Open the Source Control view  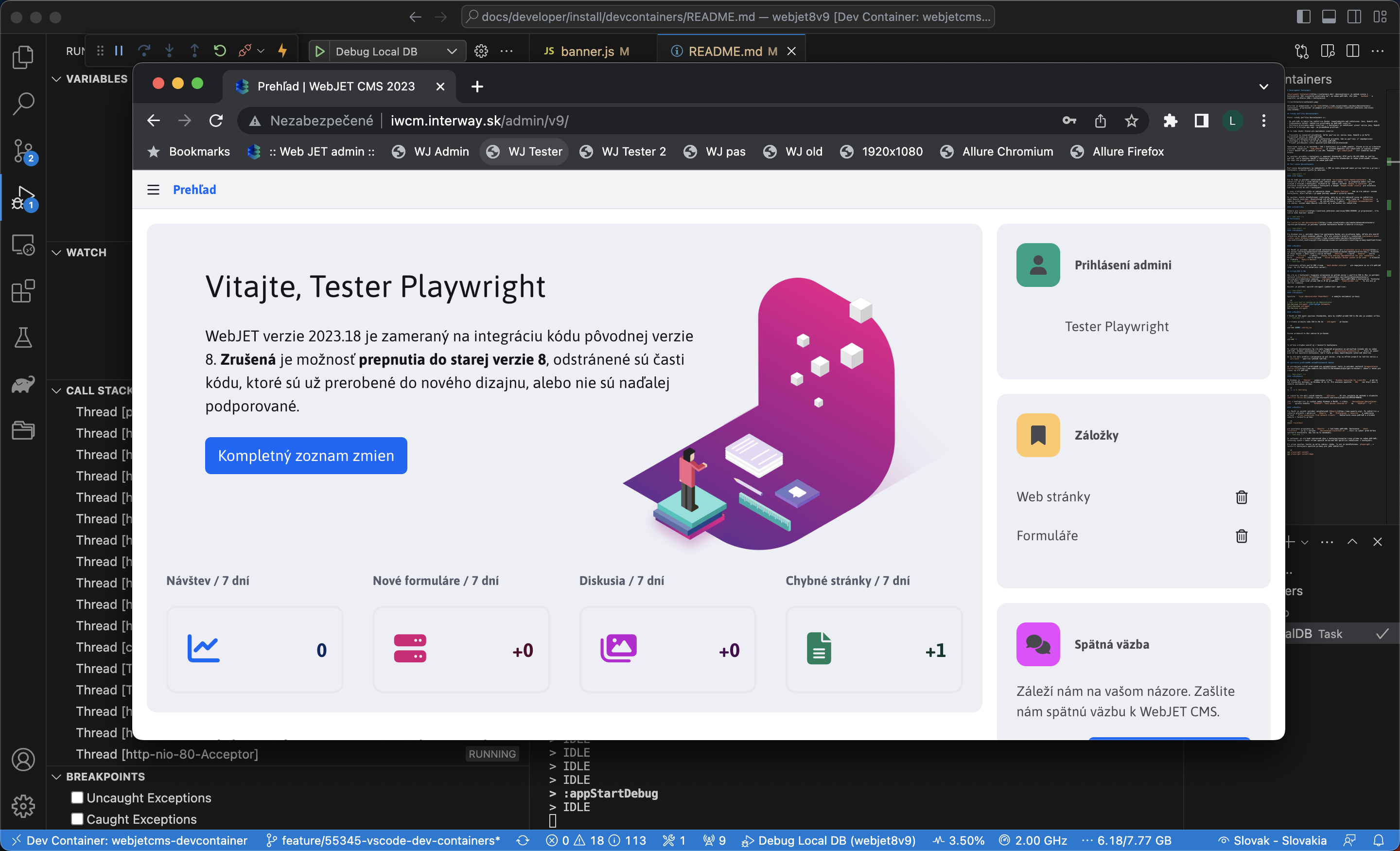[23, 151]
